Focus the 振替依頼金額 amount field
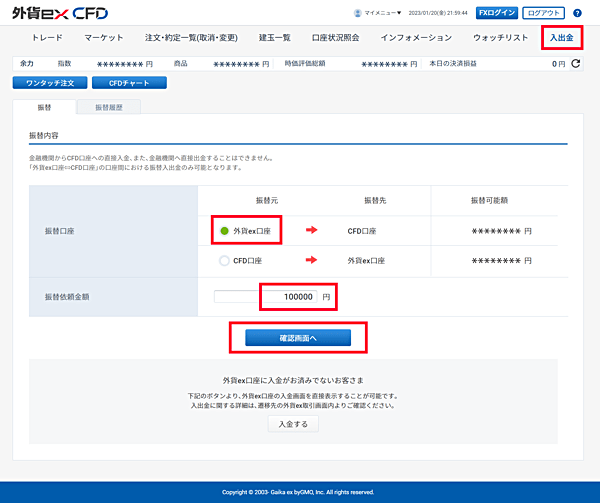 266,297
